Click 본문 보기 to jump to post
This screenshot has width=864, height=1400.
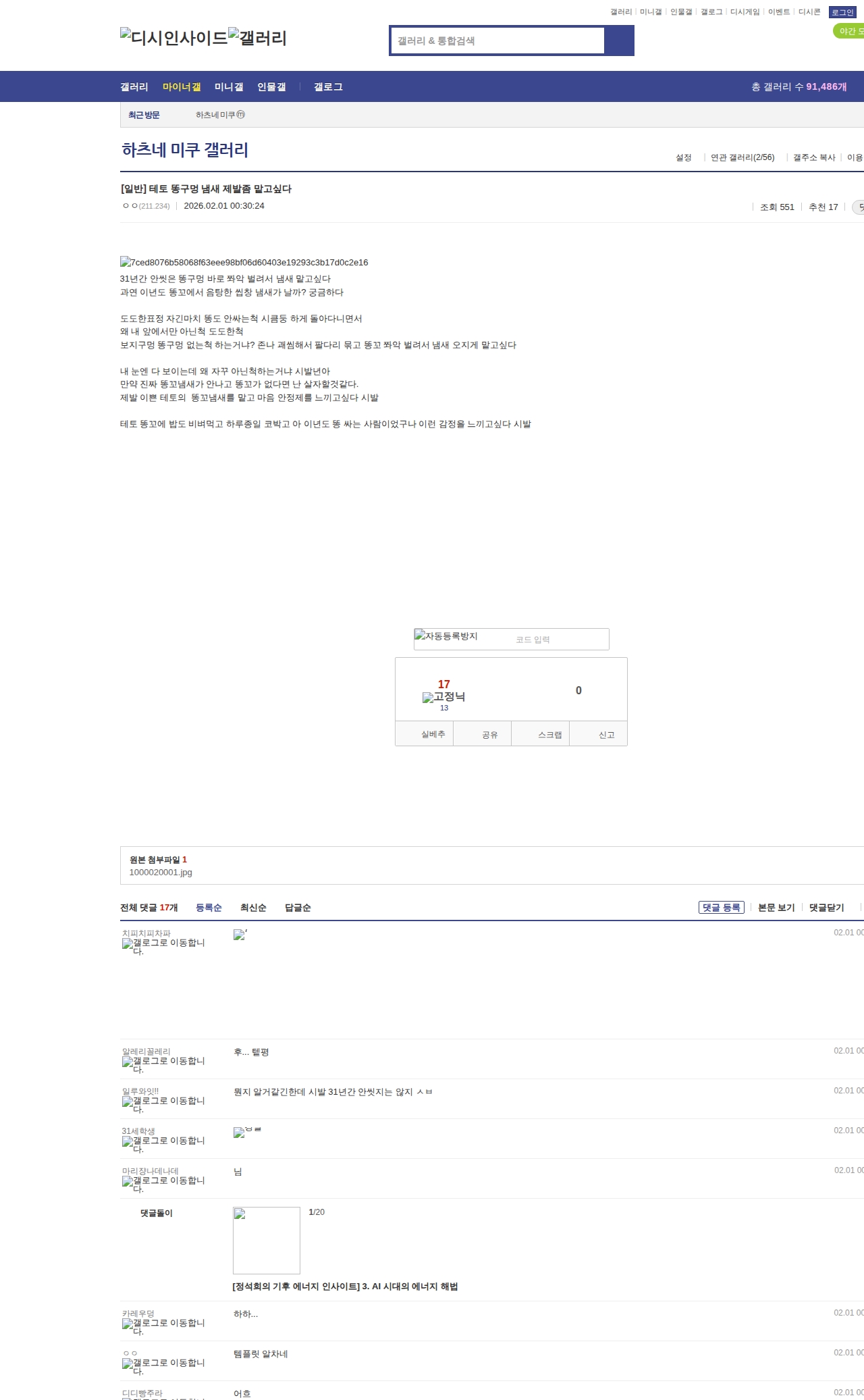pos(776,908)
